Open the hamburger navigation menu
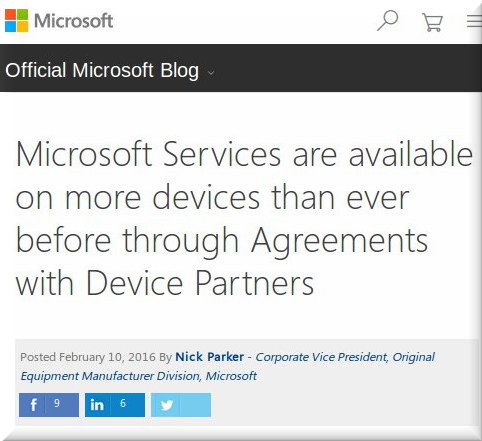This screenshot has width=482, height=441. point(474,21)
